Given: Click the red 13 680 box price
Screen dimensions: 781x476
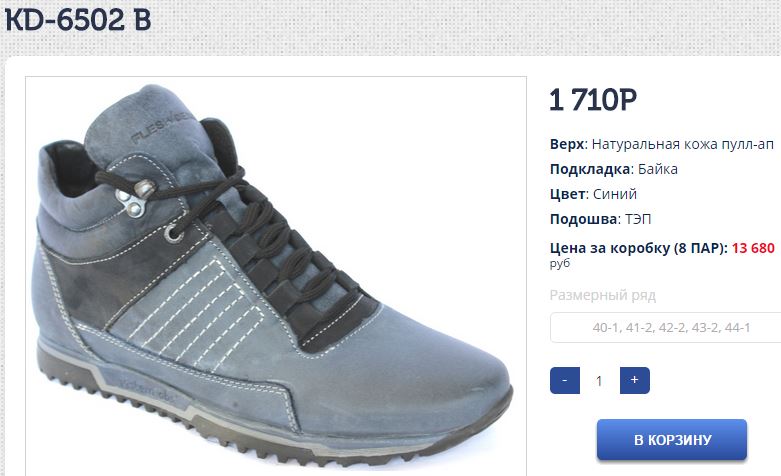Looking at the screenshot, I should pyautogui.click(x=753, y=248).
